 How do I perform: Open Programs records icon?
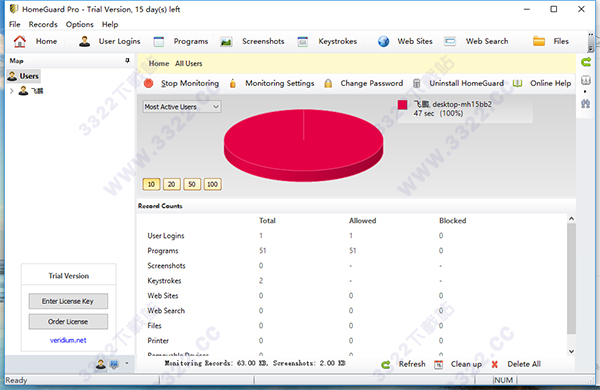(158, 41)
